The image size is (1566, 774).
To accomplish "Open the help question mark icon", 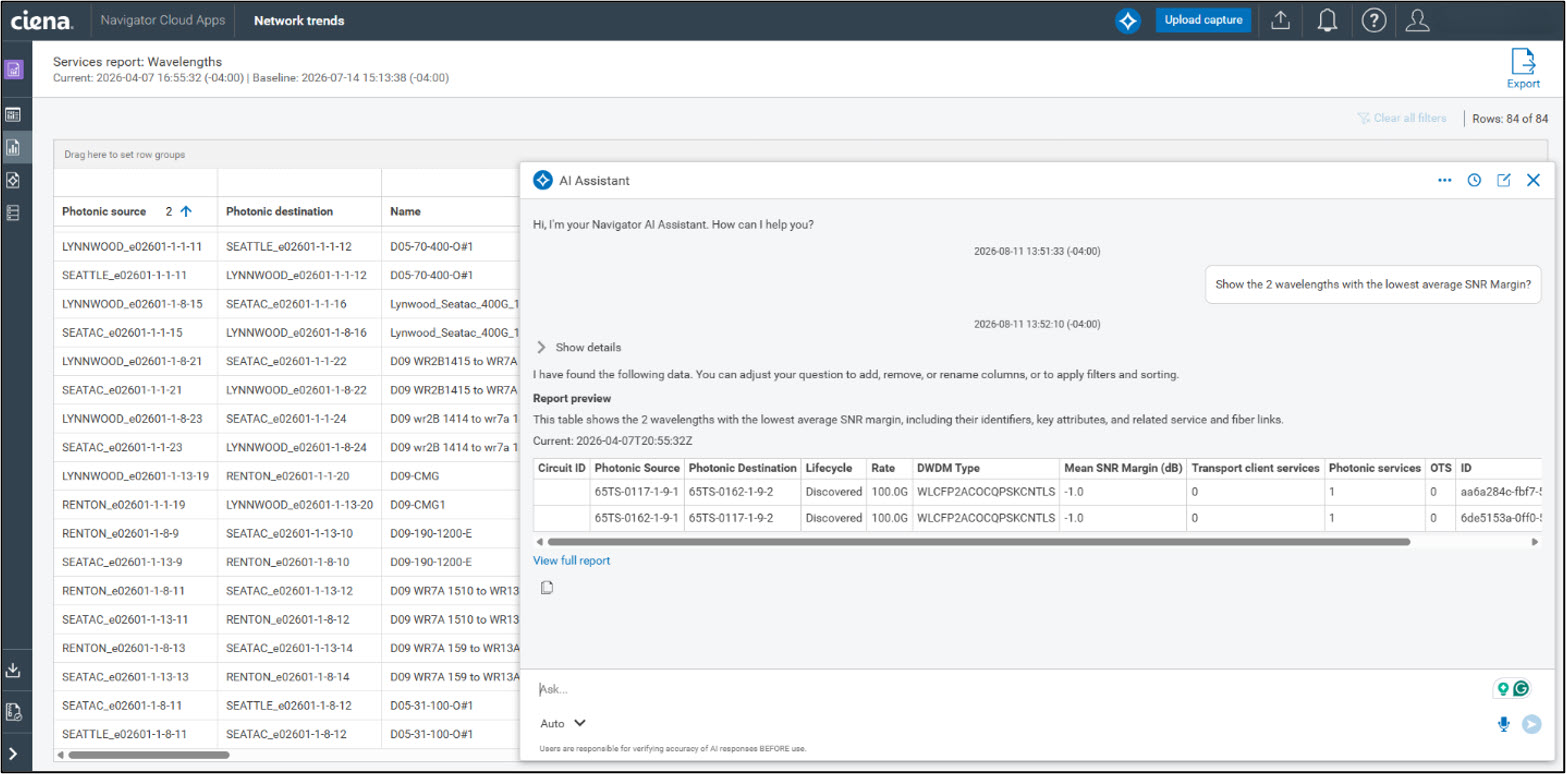I will 1374,20.
